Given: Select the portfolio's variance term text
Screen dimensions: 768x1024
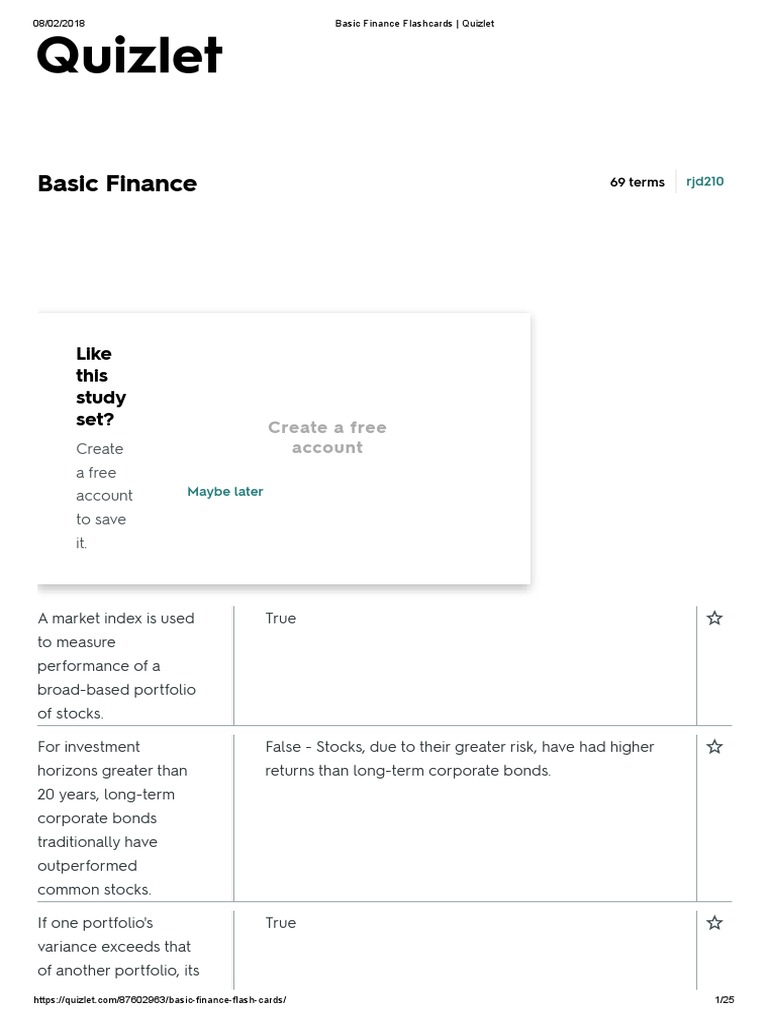Looking at the screenshot, I should point(119,946).
